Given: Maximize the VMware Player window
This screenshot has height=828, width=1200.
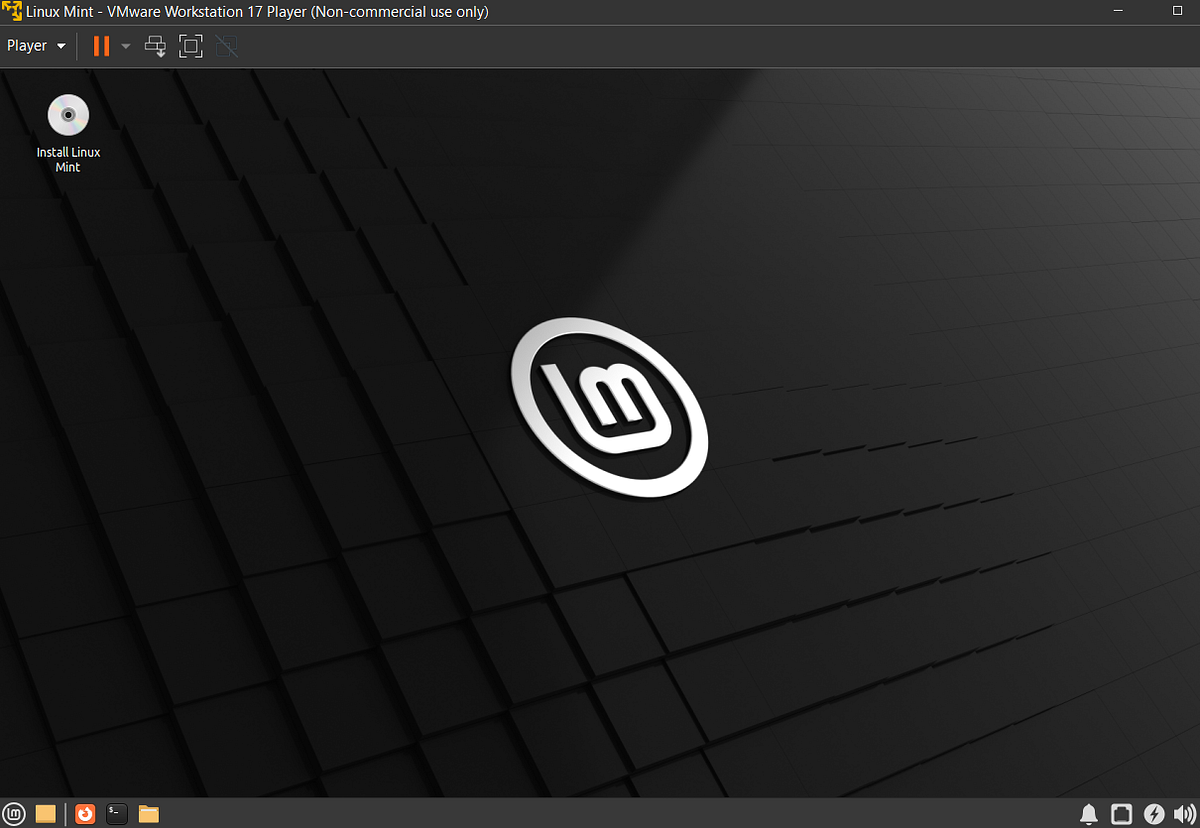Looking at the screenshot, I should point(1177,12).
